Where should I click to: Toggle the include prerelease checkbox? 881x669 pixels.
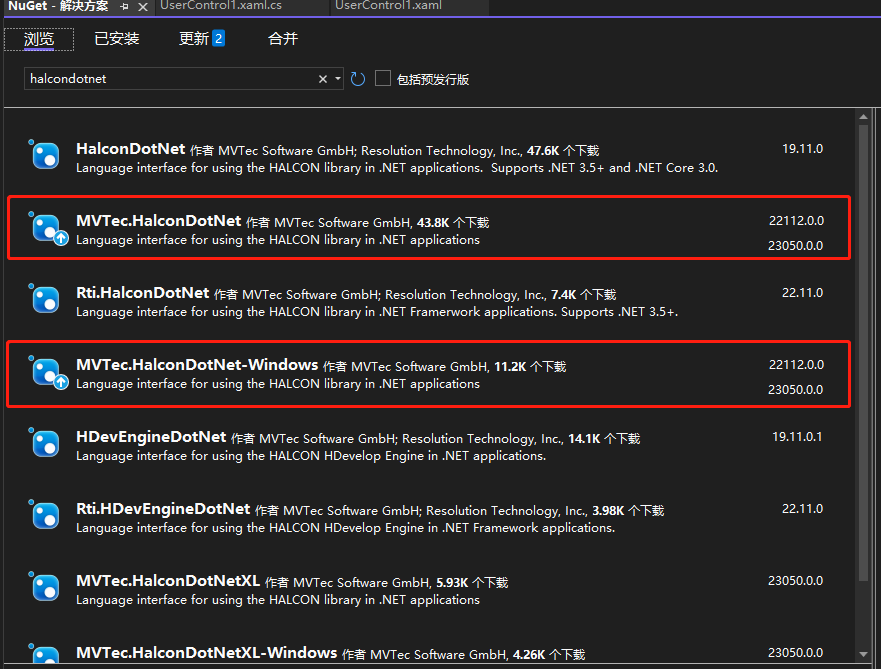(x=383, y=78)
